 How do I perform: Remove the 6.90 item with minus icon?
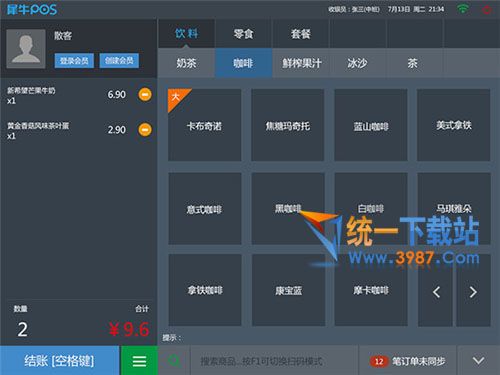coord(145,95)
